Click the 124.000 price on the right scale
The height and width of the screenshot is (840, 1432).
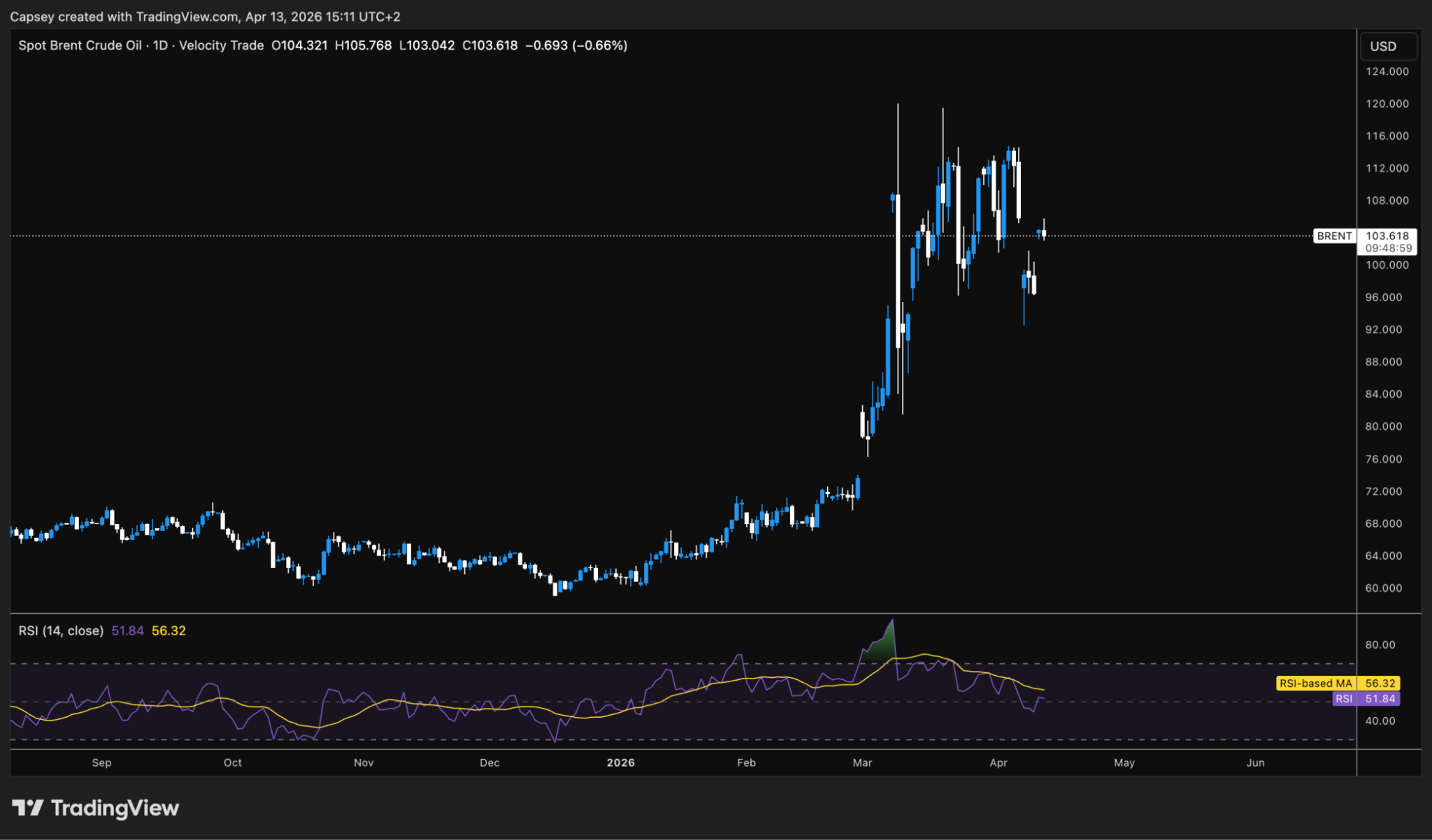[x=1387, y=71]
